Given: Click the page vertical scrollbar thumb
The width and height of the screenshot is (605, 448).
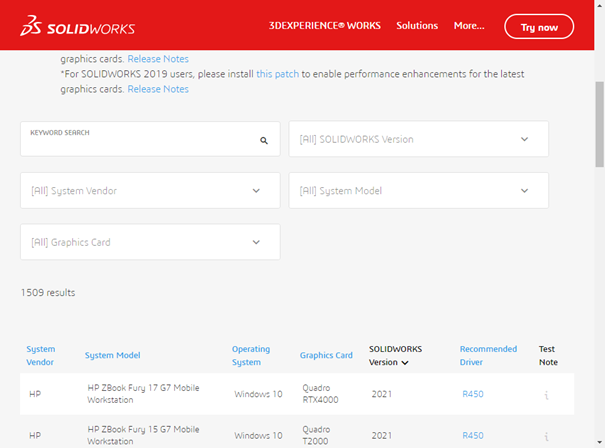Looking at the screenshot, I should pos(599,124).
